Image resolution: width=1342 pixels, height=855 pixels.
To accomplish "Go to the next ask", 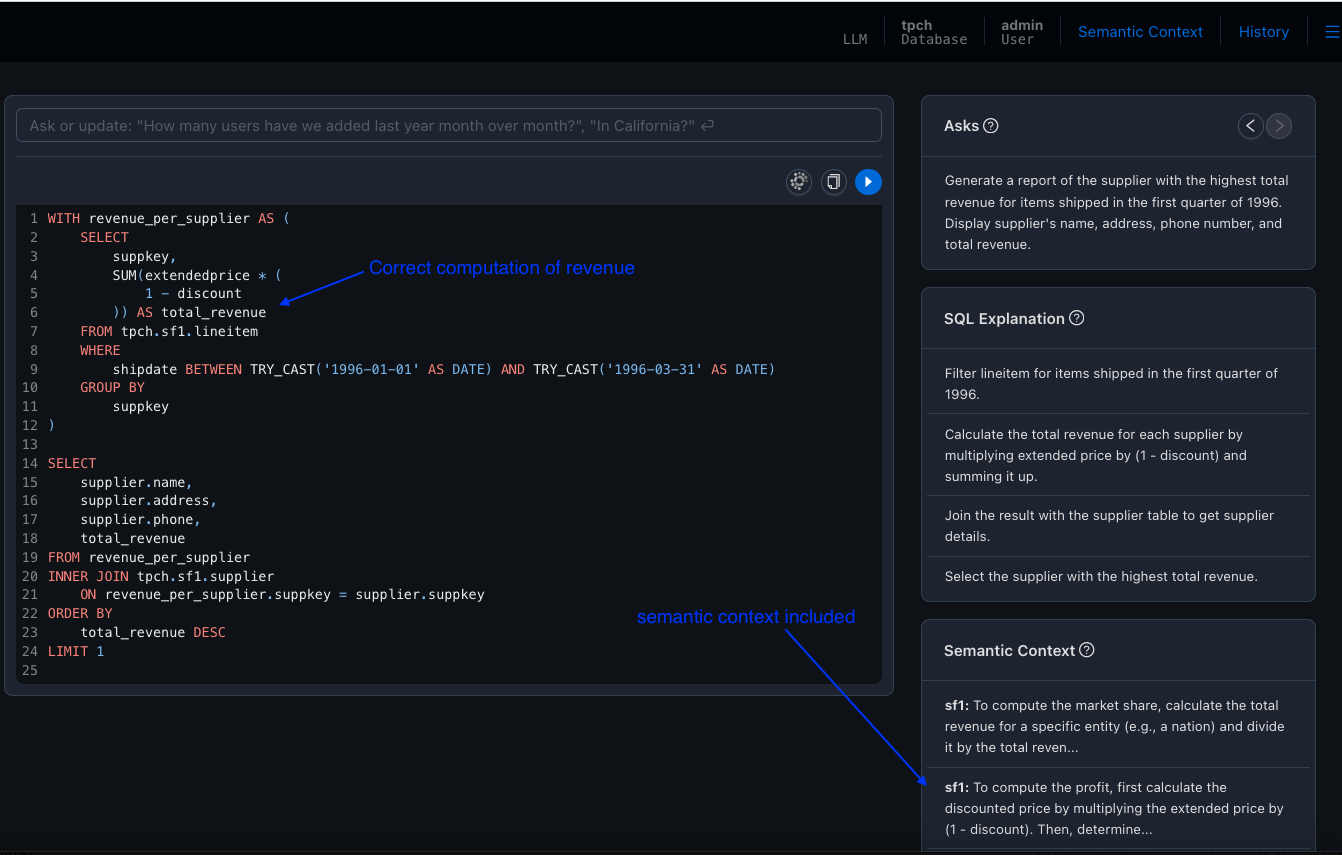I will pos(1279,126).
